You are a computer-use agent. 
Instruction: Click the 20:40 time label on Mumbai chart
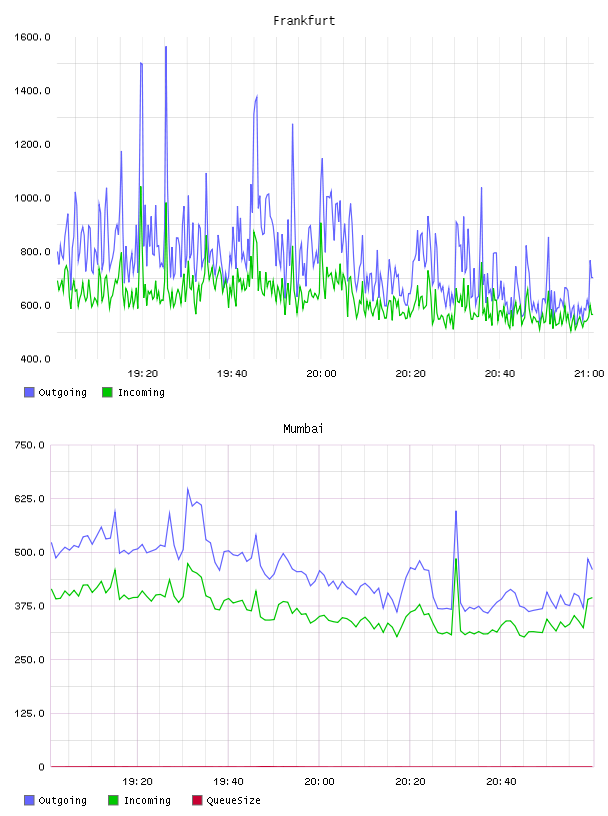[x=501, y=781]
